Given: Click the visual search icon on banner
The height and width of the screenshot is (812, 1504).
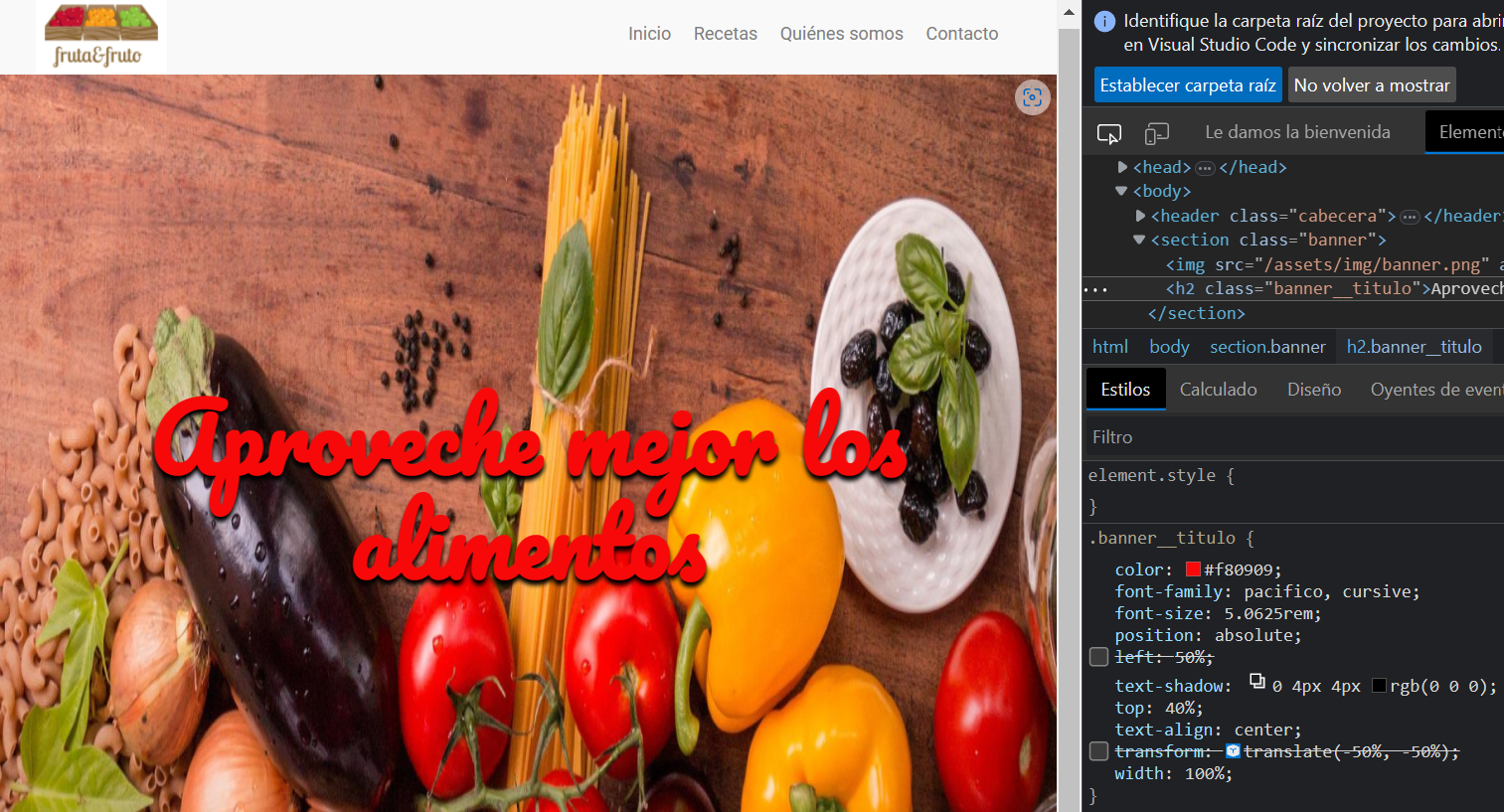Looking at the screenshot, I should tap(1033, 97).
